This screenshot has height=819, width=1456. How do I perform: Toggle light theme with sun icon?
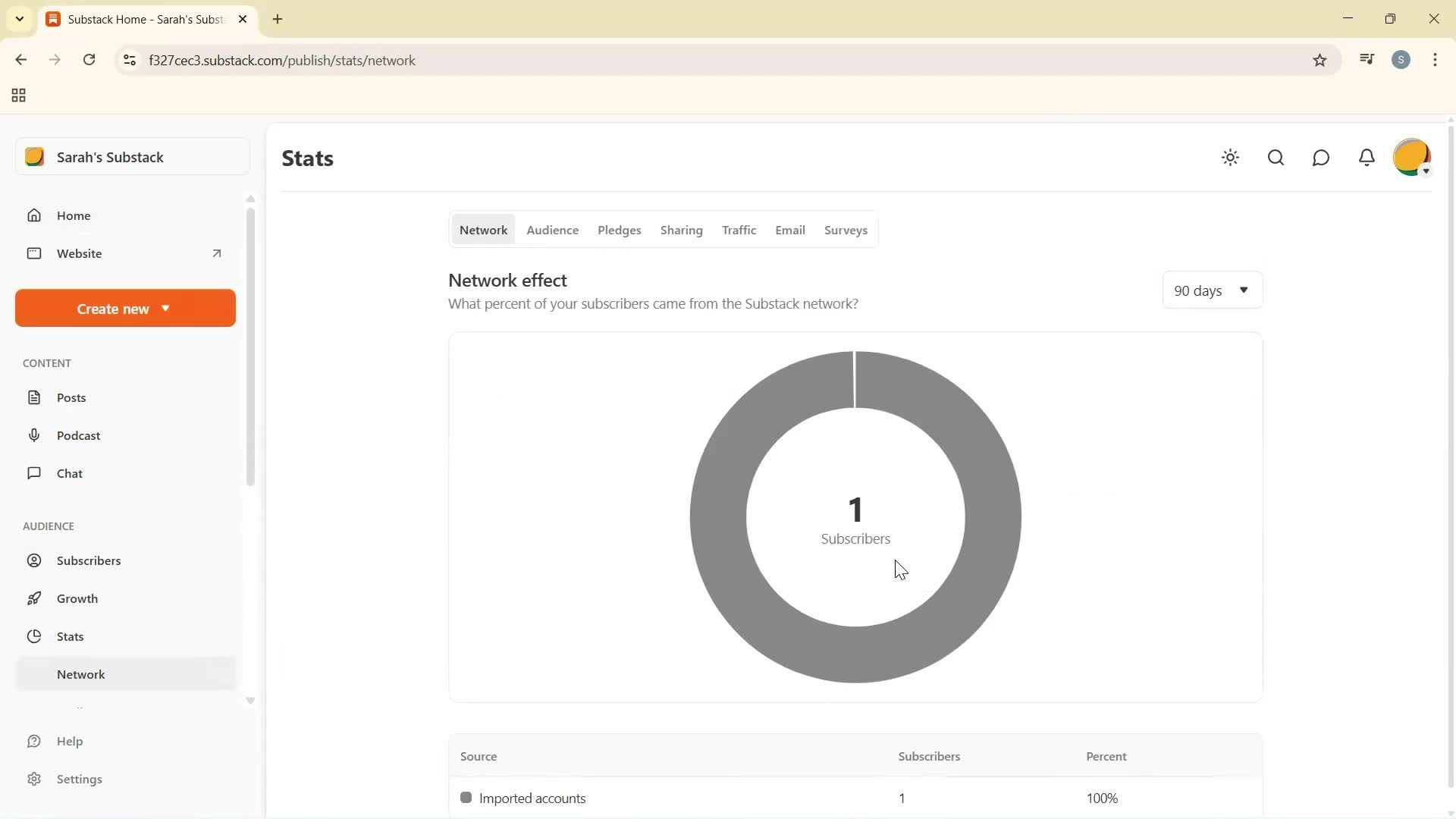(x=1230, y=158)
